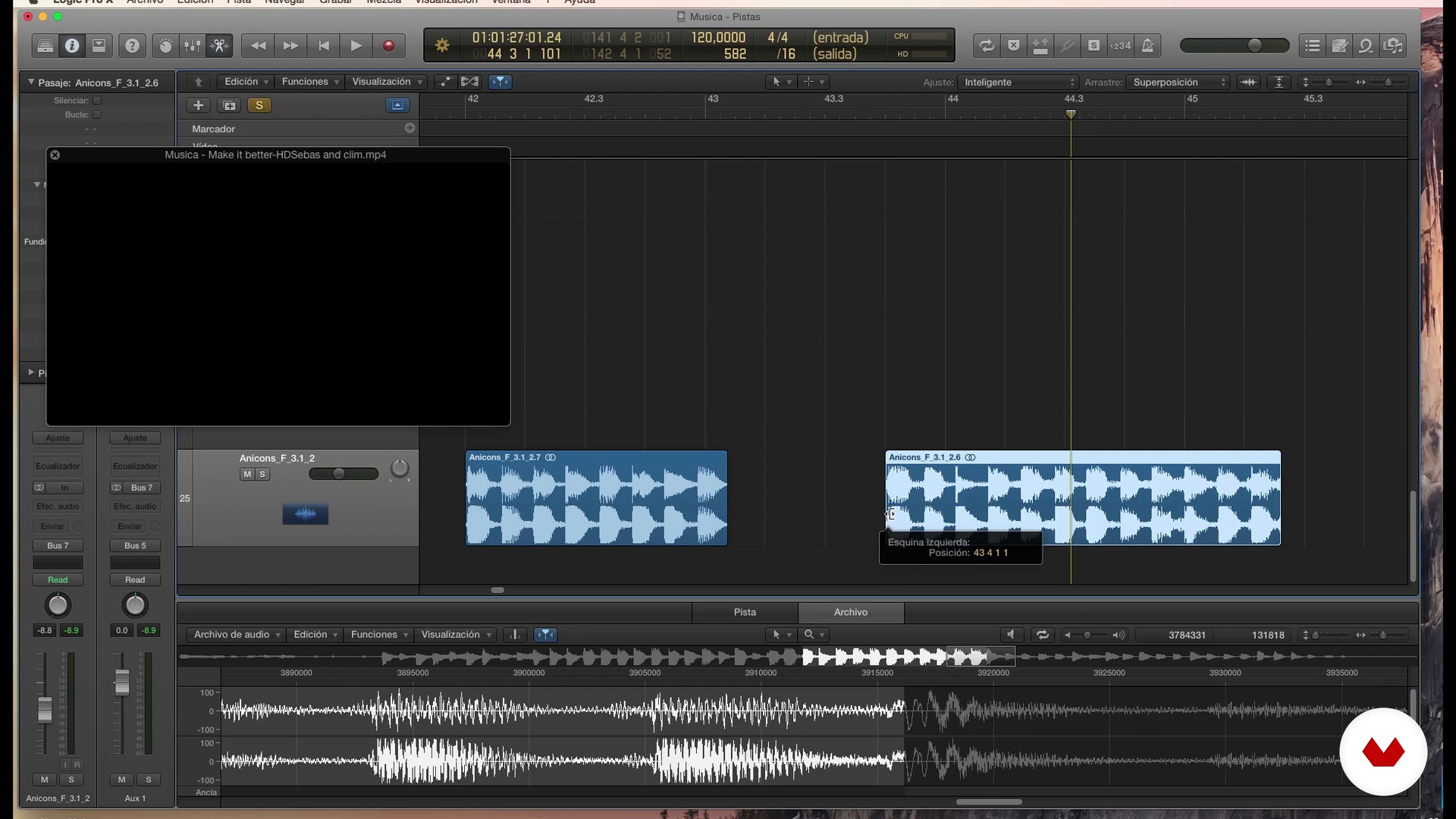Click Bus 7 output on left strip

click(x=58, y=545)
